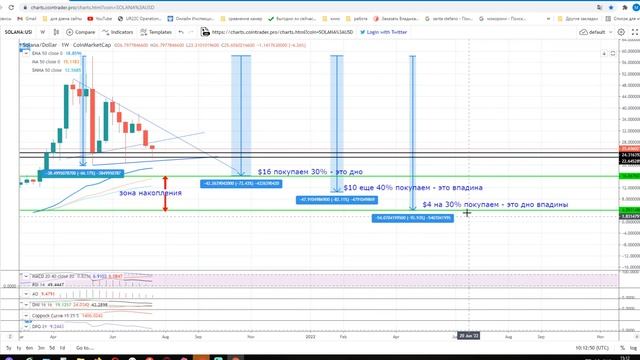Click the SOLANA:USD symbol search field
640x360 pixels.
click(x=18, y=32)
